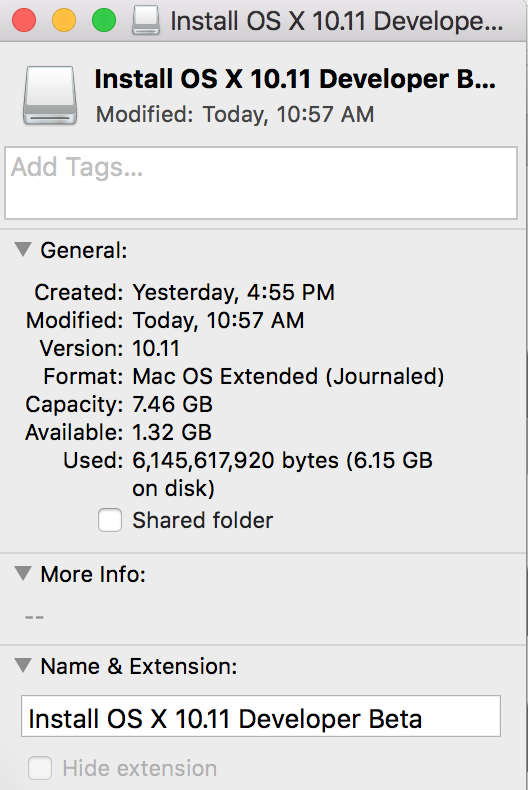Collapse the General section triangle
Viewport: 528px width, 790px height.
click(23, 249)
